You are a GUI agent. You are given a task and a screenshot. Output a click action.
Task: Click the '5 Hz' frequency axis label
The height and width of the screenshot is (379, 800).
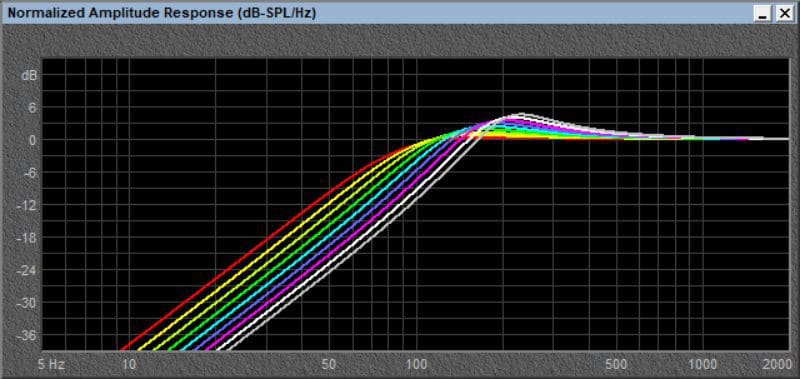tap(51, 364)
